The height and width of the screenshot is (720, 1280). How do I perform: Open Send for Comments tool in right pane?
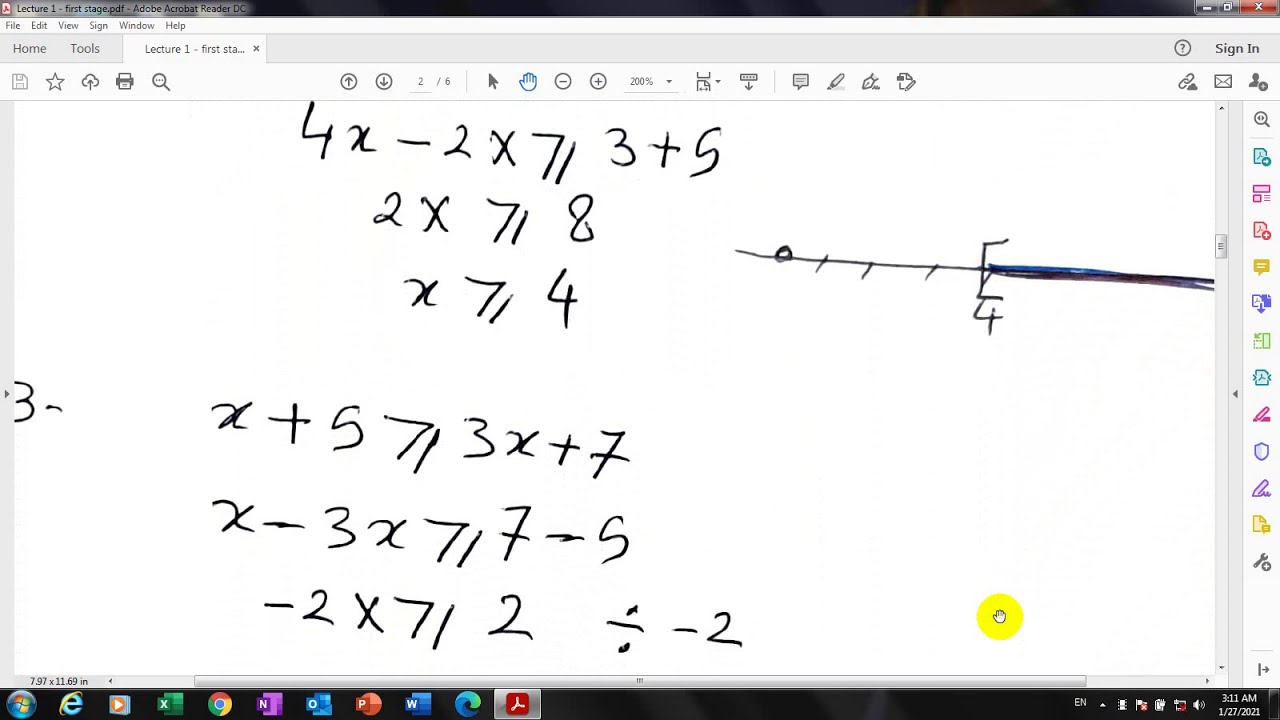pos(1262,526)
